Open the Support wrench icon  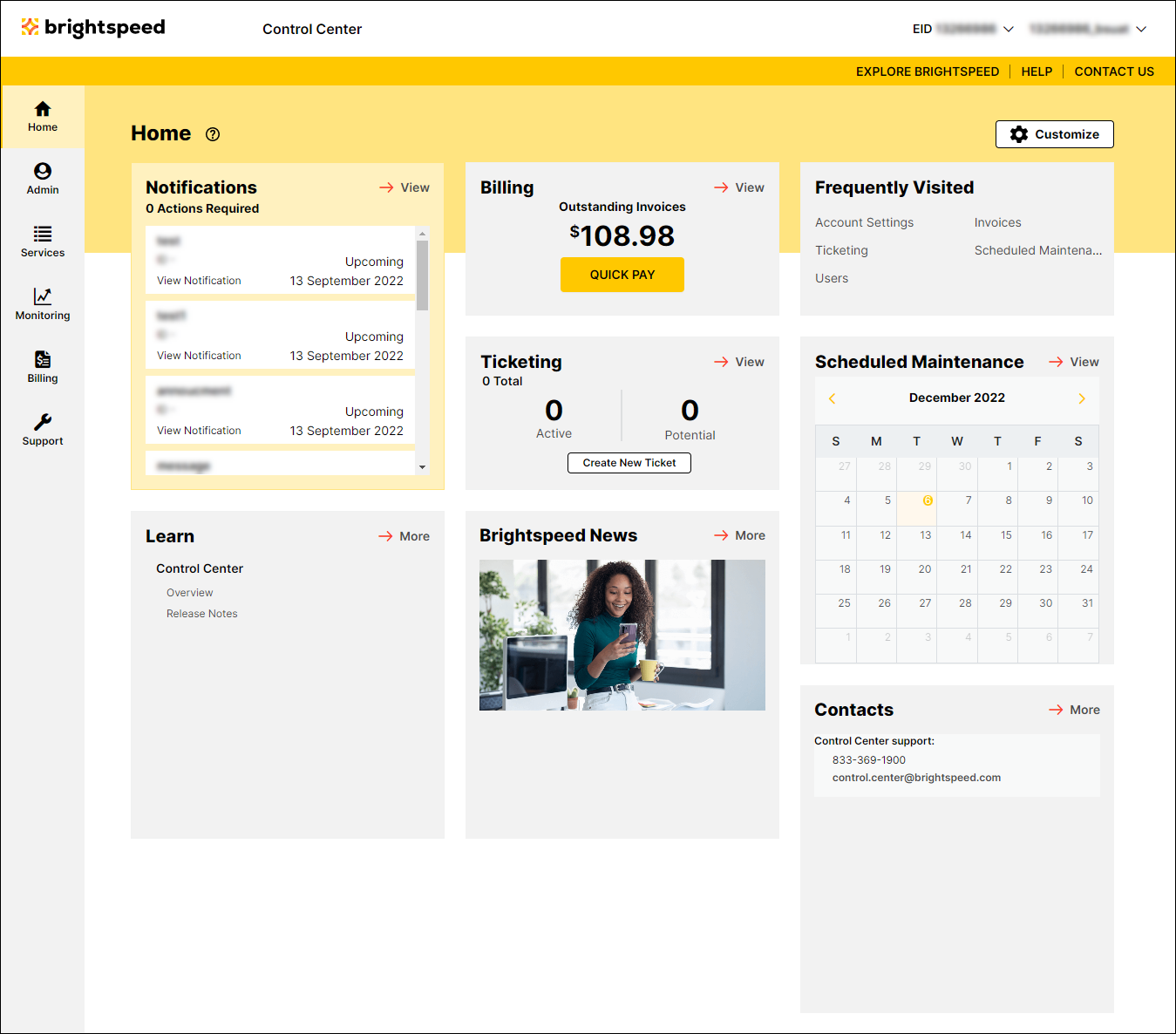pyautogui.click(x=43, y=423)
